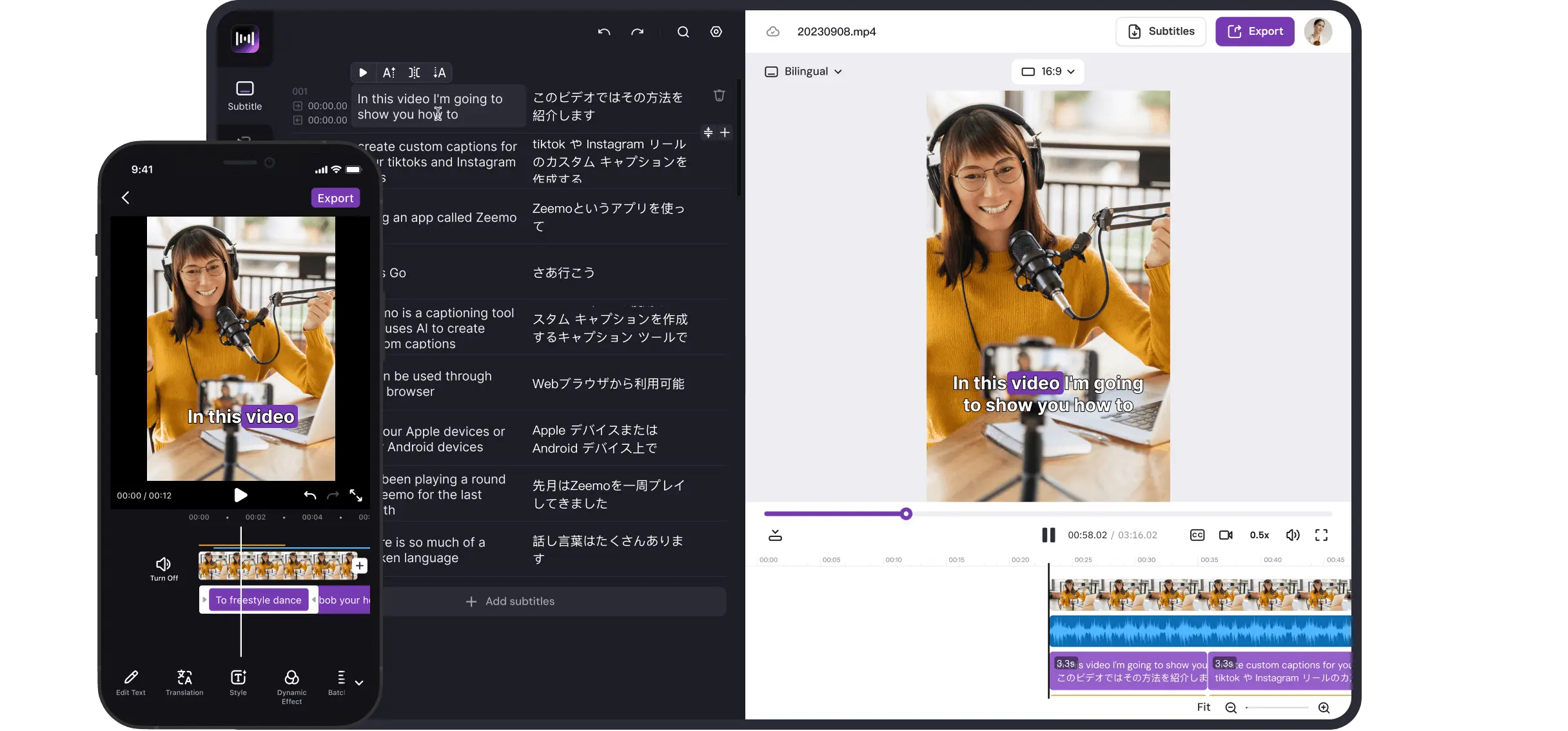Split the subtitle using the split icon
The width and height of the screenshot is (1568, 731).
pyautogui.click(x=414, y=72)
